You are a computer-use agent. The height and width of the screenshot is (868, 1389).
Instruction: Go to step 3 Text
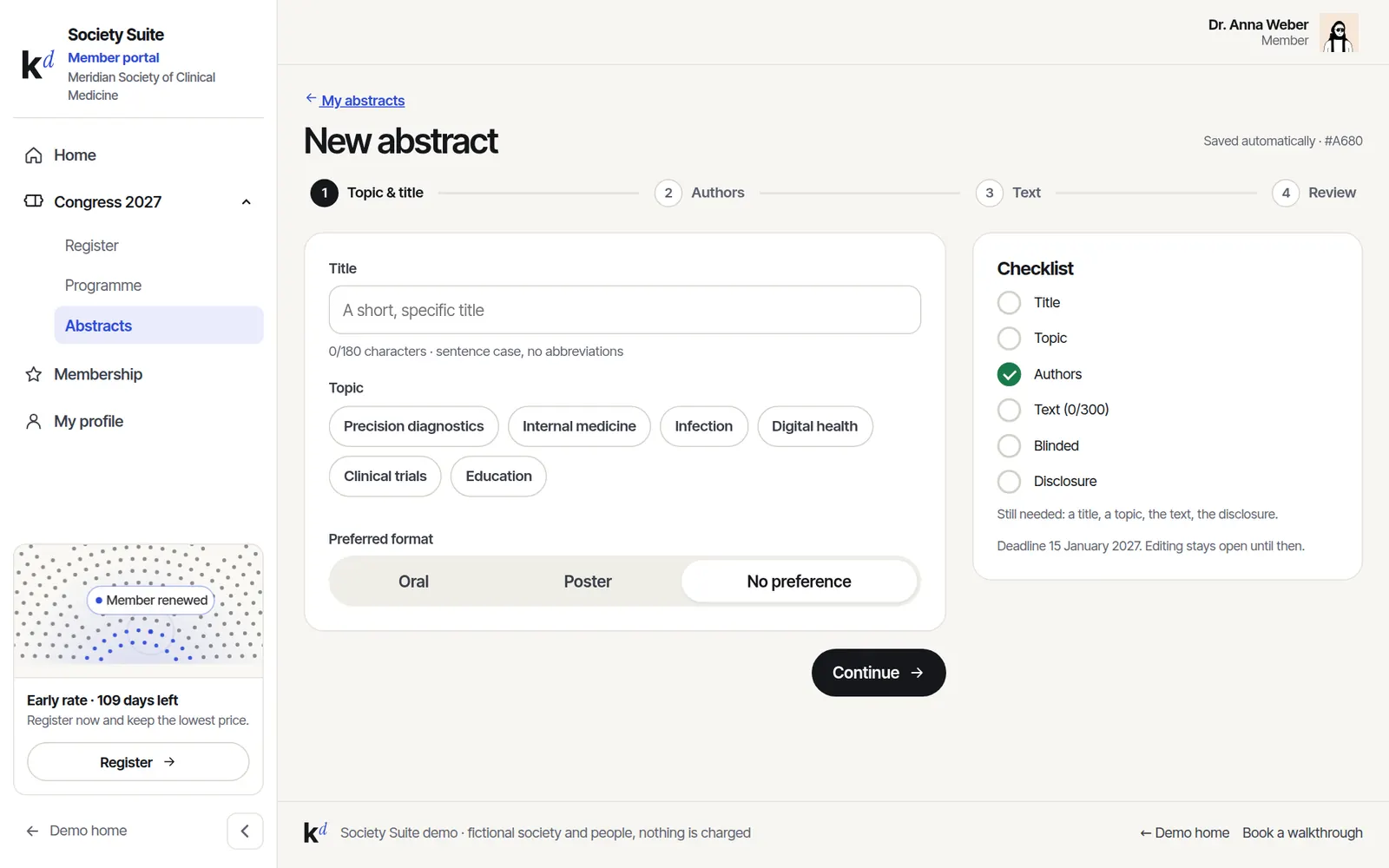1009,193
